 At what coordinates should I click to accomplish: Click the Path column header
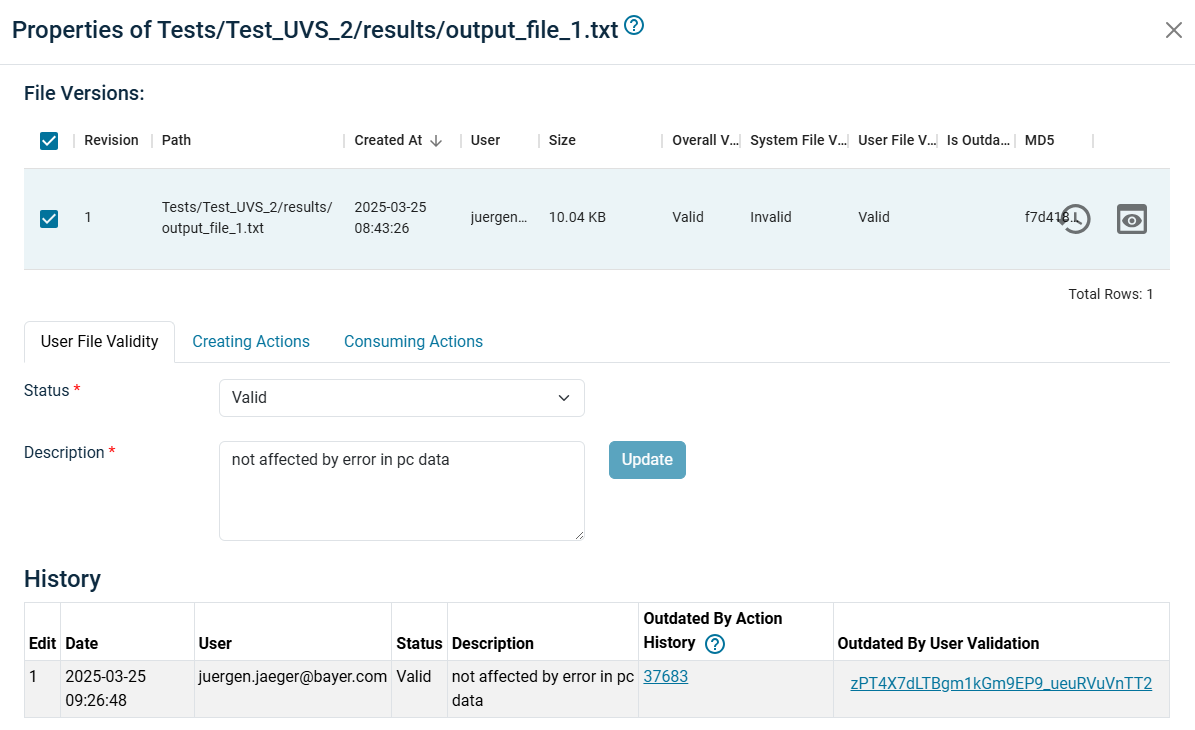pyautogui.click(x=177, y=141)
